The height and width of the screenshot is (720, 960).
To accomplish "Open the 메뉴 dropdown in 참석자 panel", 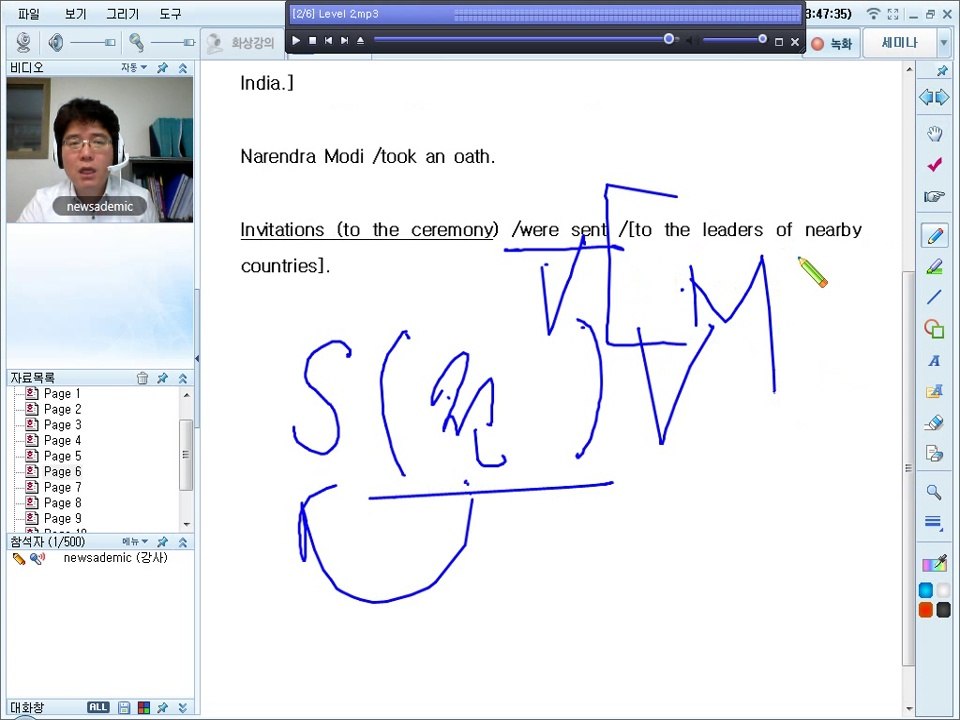I will click(x=135, y=541).
